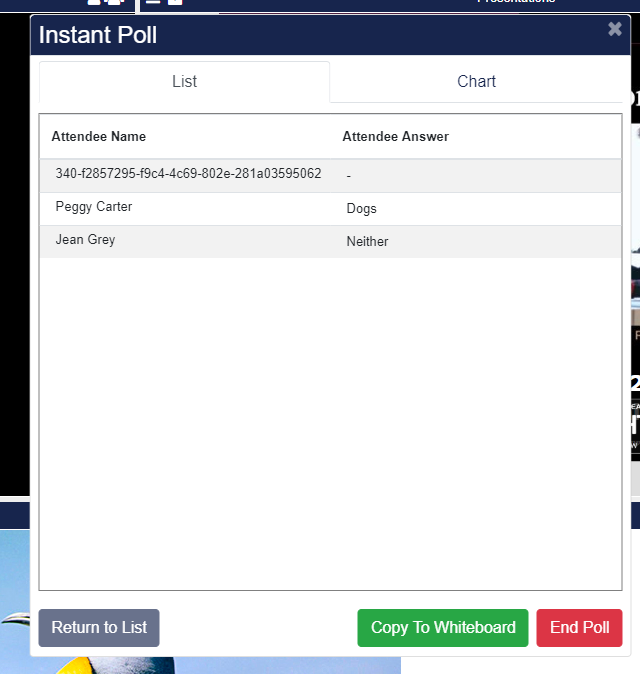Click the empty area below the attendee list

coord(330,420)
